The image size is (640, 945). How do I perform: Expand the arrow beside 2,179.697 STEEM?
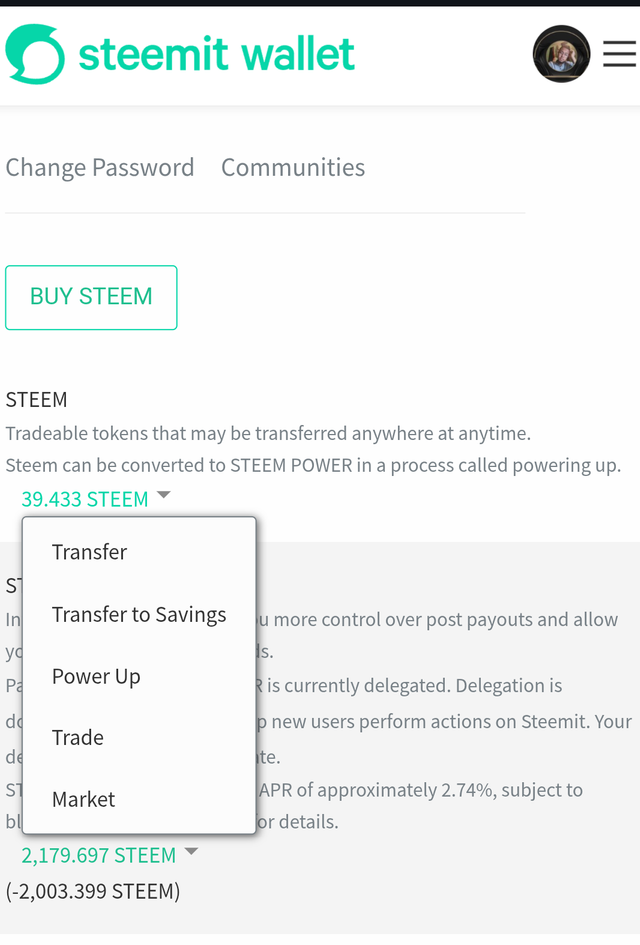191,852
